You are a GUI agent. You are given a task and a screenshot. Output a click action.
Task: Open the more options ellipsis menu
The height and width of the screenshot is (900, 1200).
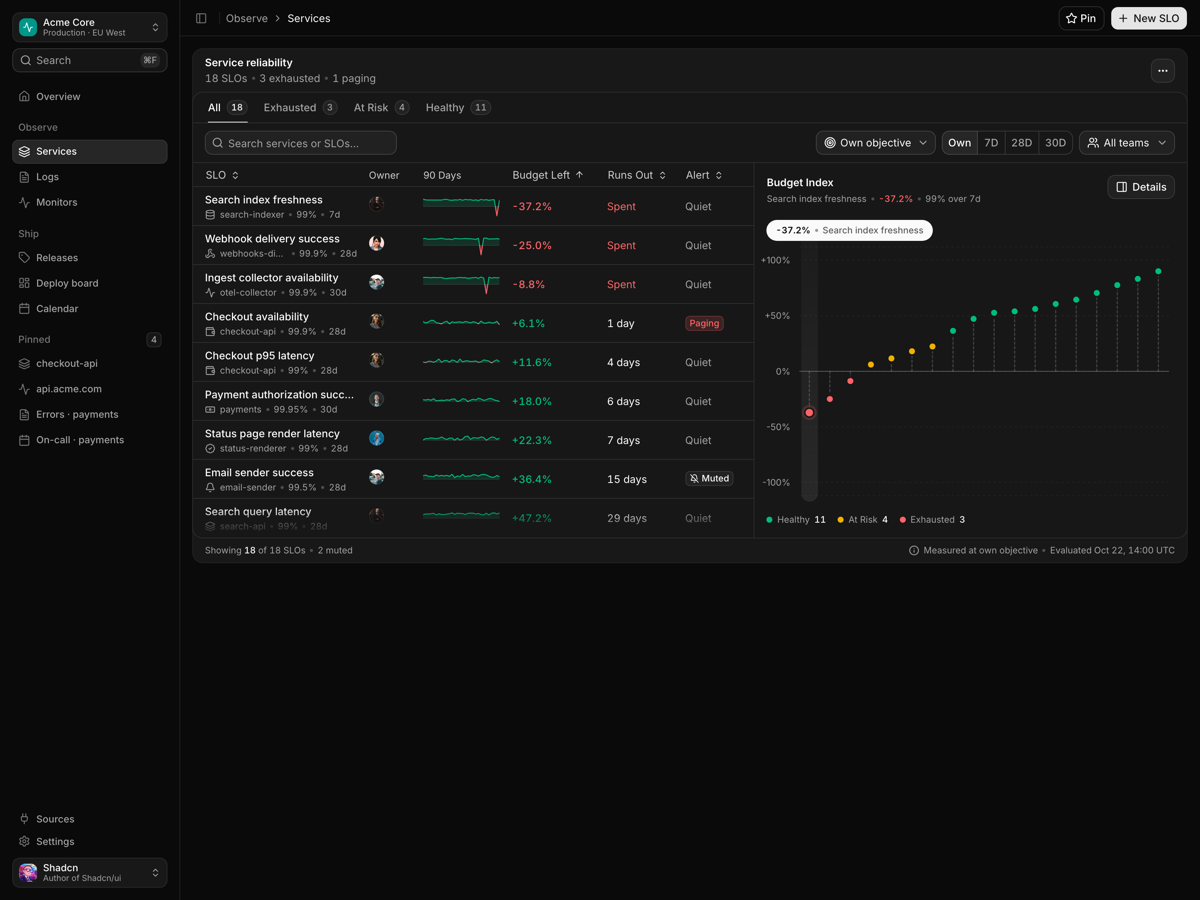coord(1162,71)
